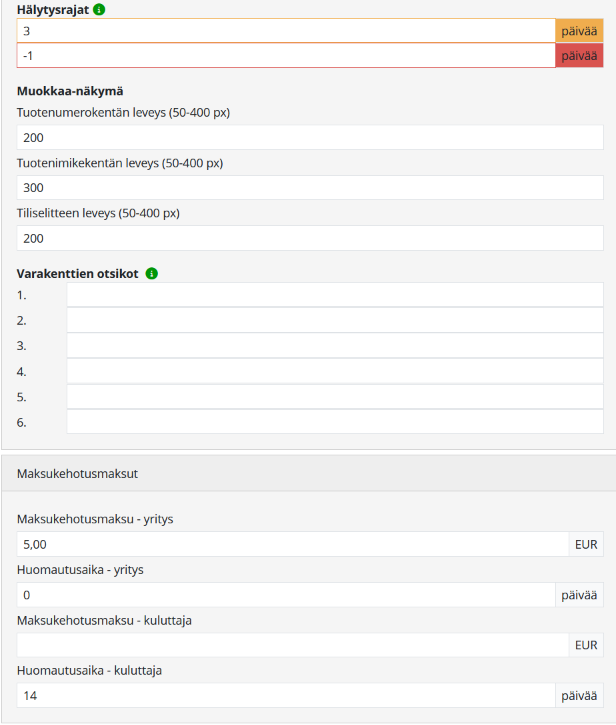Select Varakenttien otsikot field 2
This screenshot has width=616, height=725.
point(334,320)
